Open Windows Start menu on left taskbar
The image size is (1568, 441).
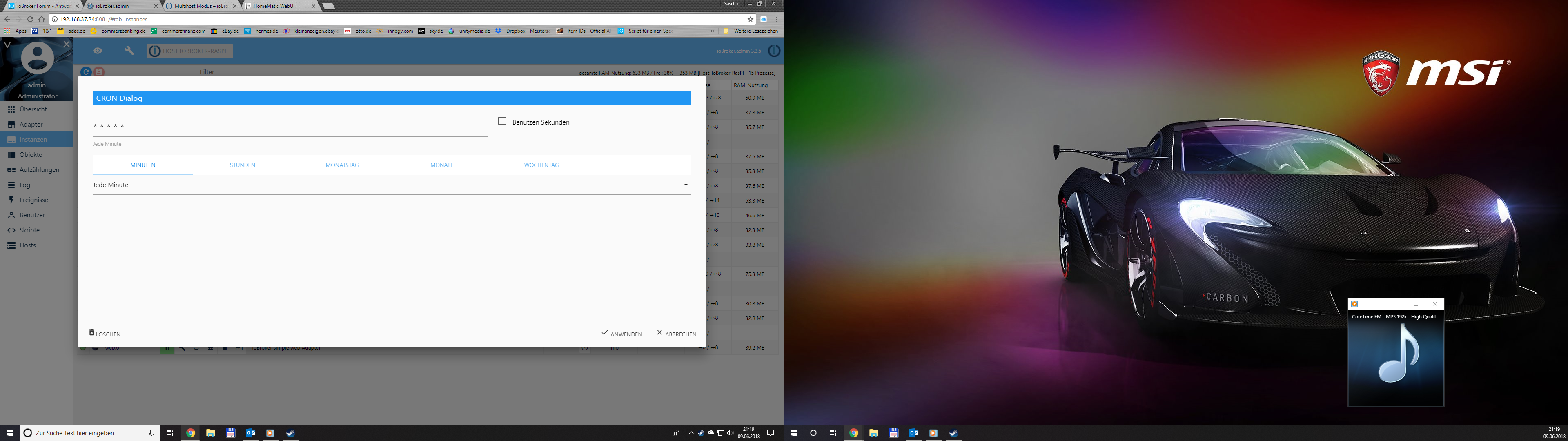(x=10, y=433)
